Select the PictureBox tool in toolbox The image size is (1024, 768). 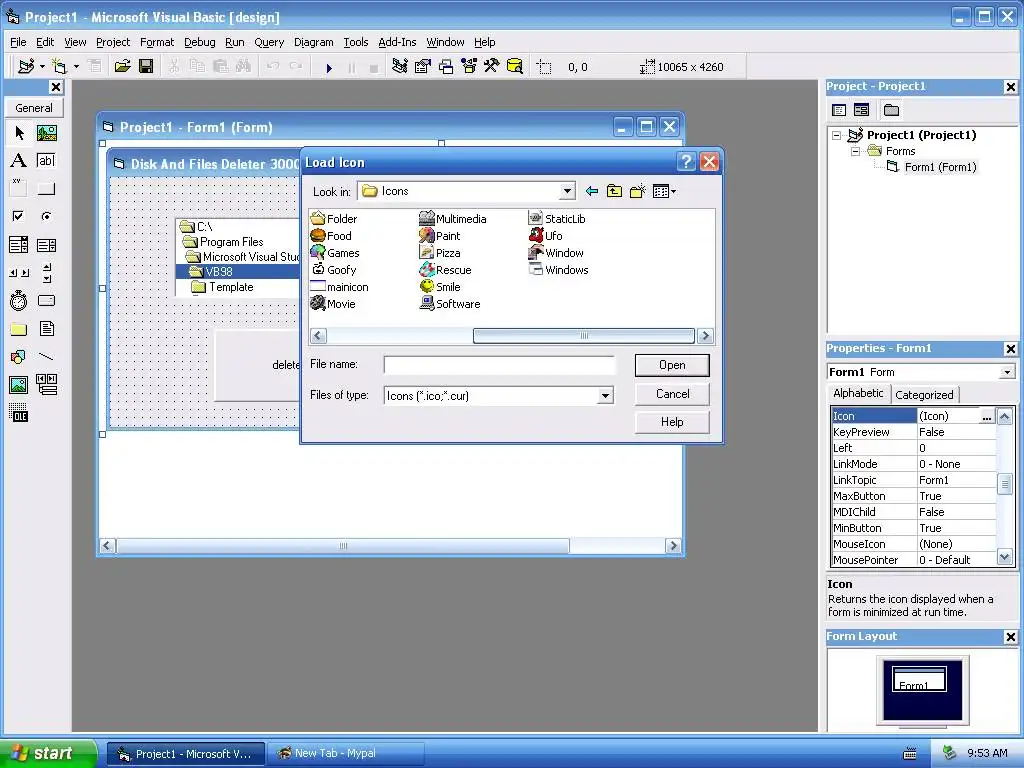46,133
